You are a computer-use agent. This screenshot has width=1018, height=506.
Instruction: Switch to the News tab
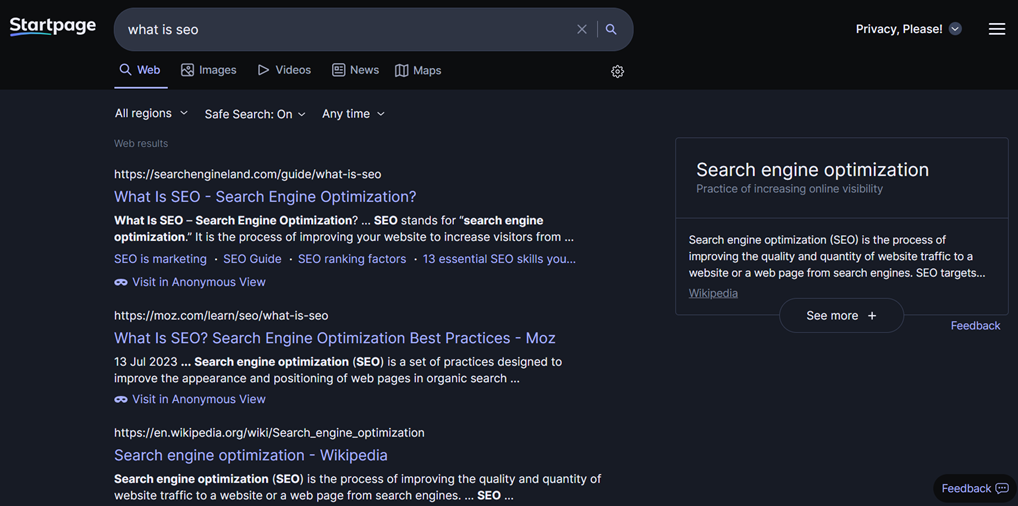pos(355,70)
